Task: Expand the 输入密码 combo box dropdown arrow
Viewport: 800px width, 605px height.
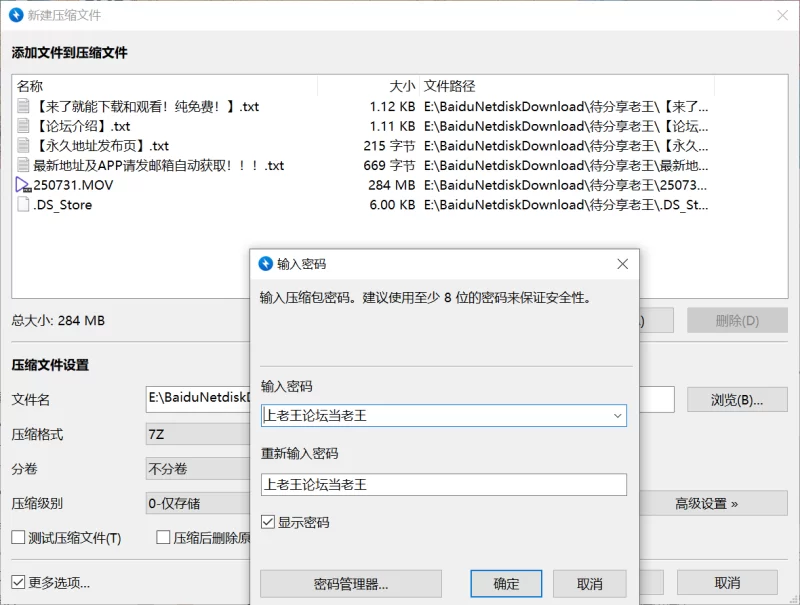Action: tap(616, 415)
